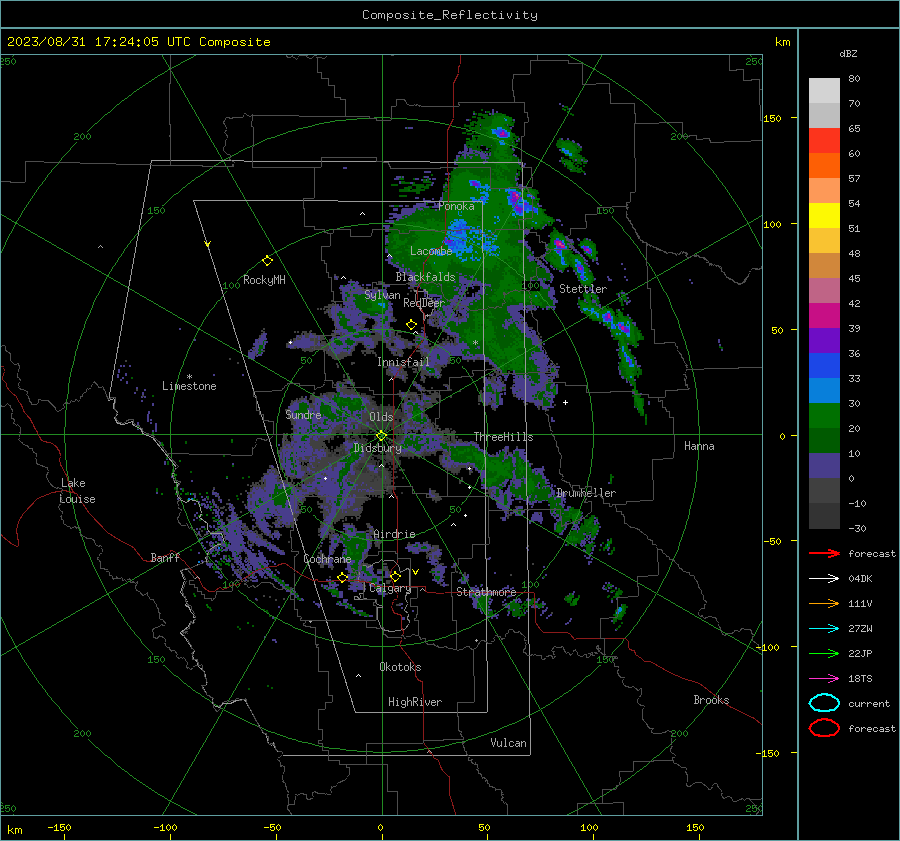This screenshot has height=841, width=900.
Task: Click the Blackfalds town label
Action: (425, 277)
